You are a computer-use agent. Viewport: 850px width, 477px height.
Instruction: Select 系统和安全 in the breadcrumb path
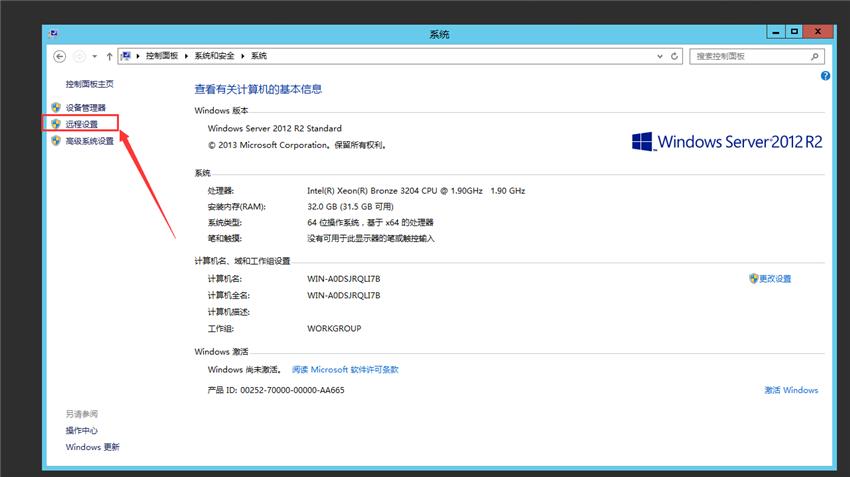tap(214, 56)
